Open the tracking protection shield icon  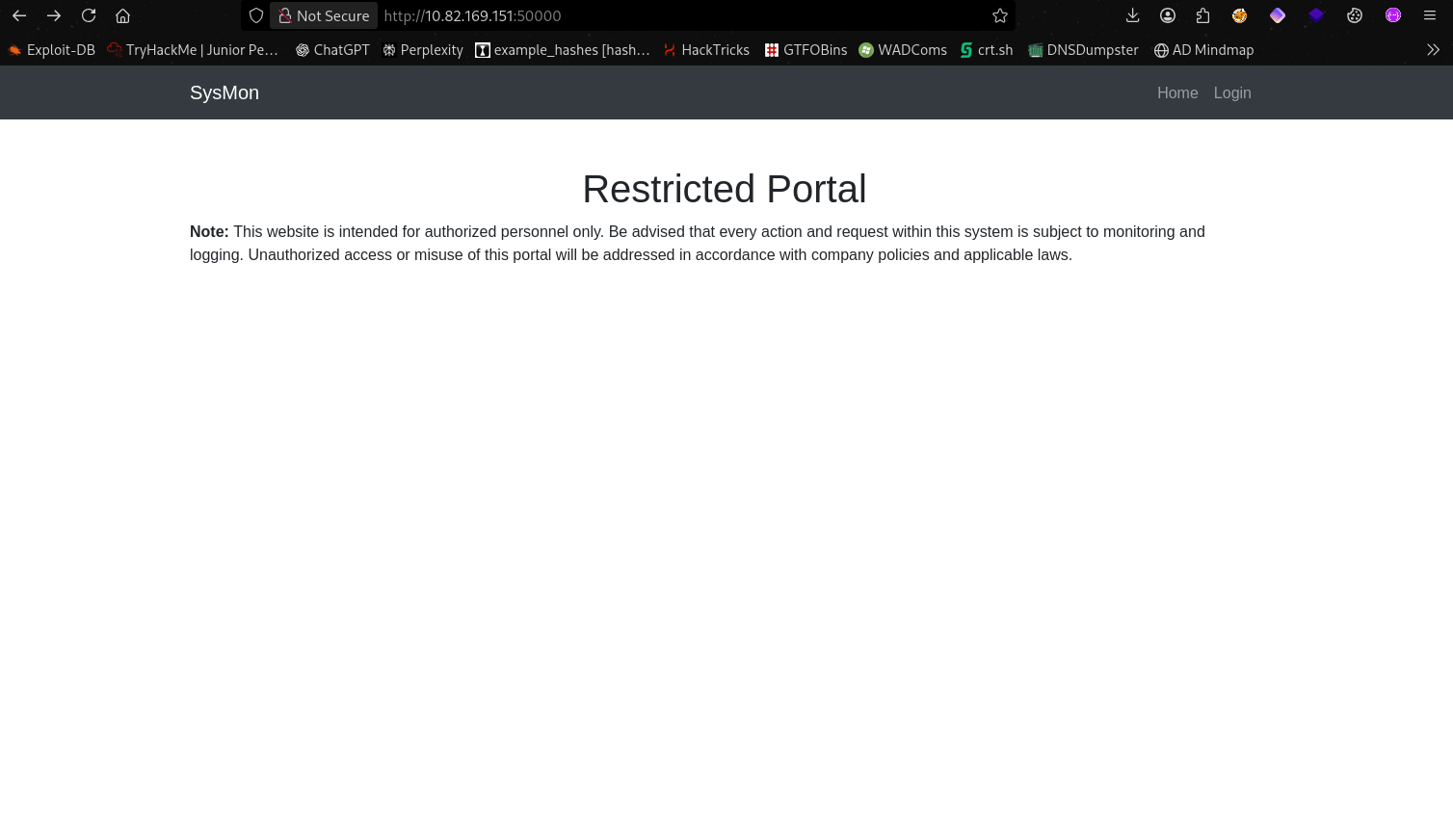click(256, 15)
